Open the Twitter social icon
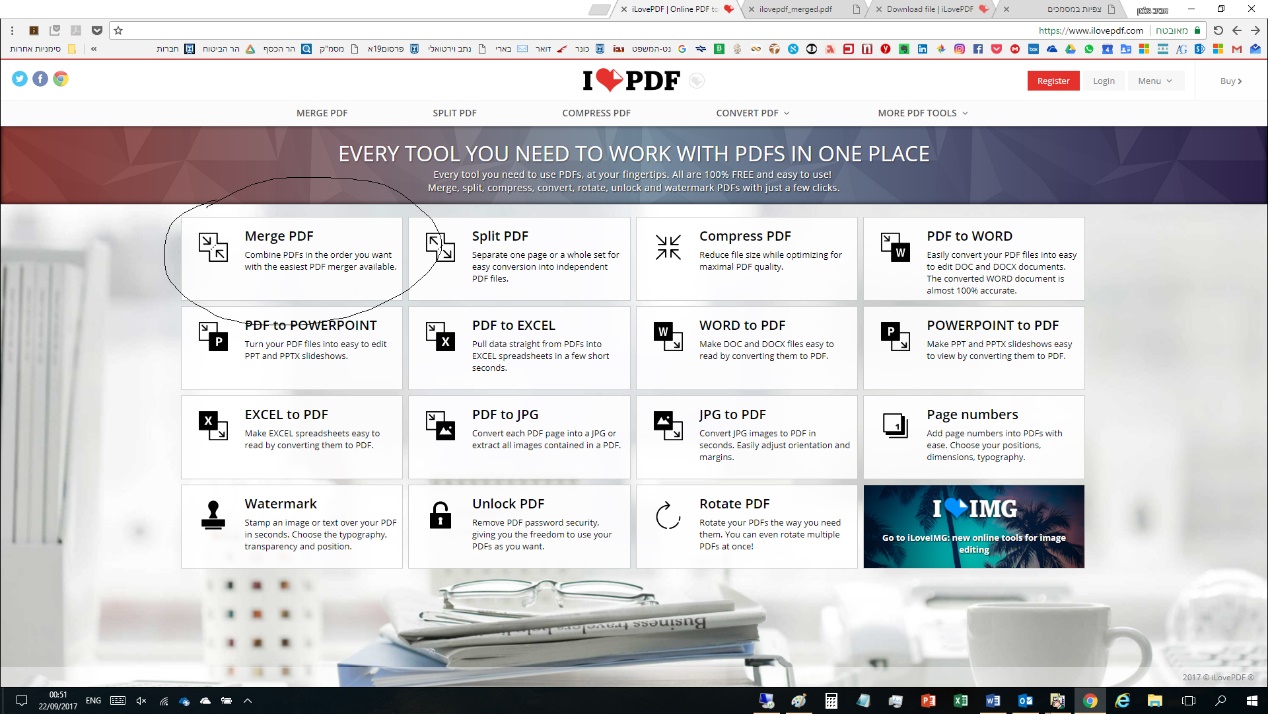 pos(20,79)
